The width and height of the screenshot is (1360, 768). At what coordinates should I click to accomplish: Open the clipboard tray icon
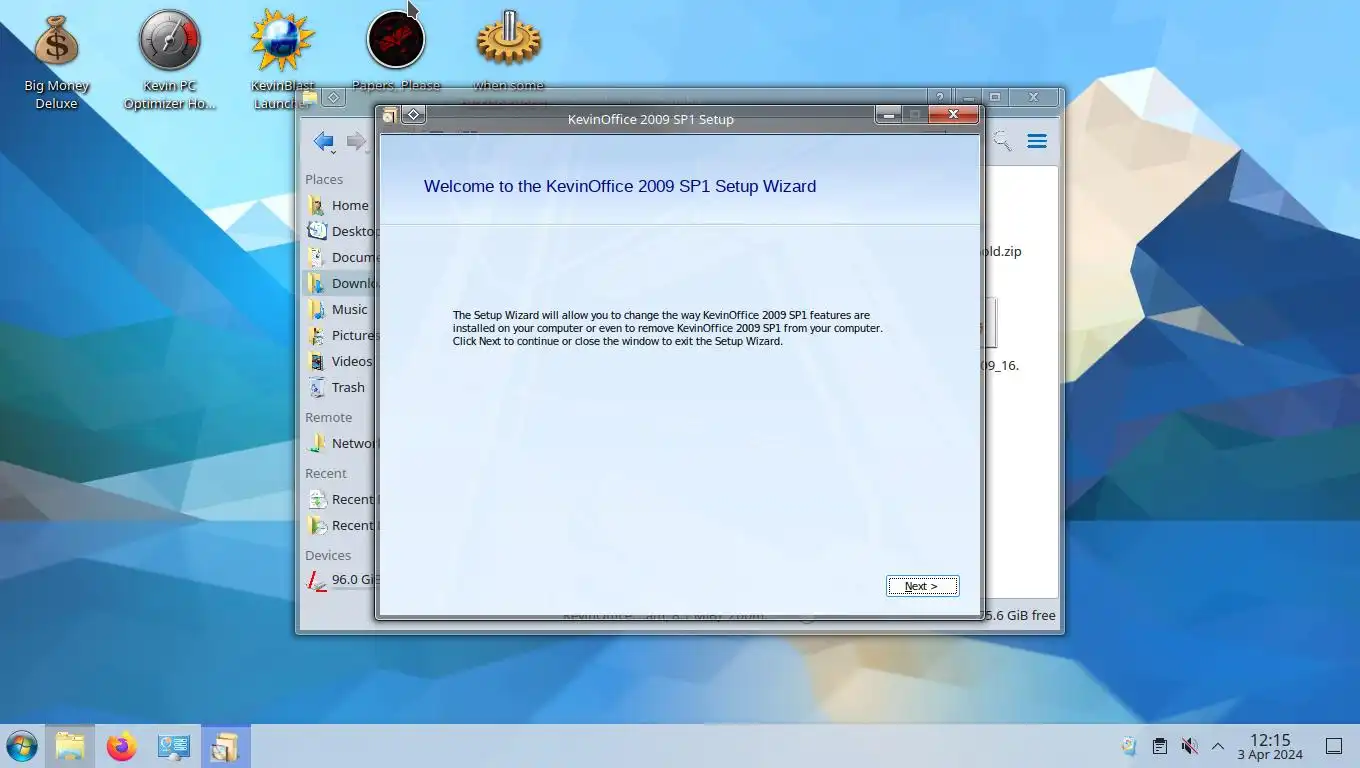click(1160, 746)
